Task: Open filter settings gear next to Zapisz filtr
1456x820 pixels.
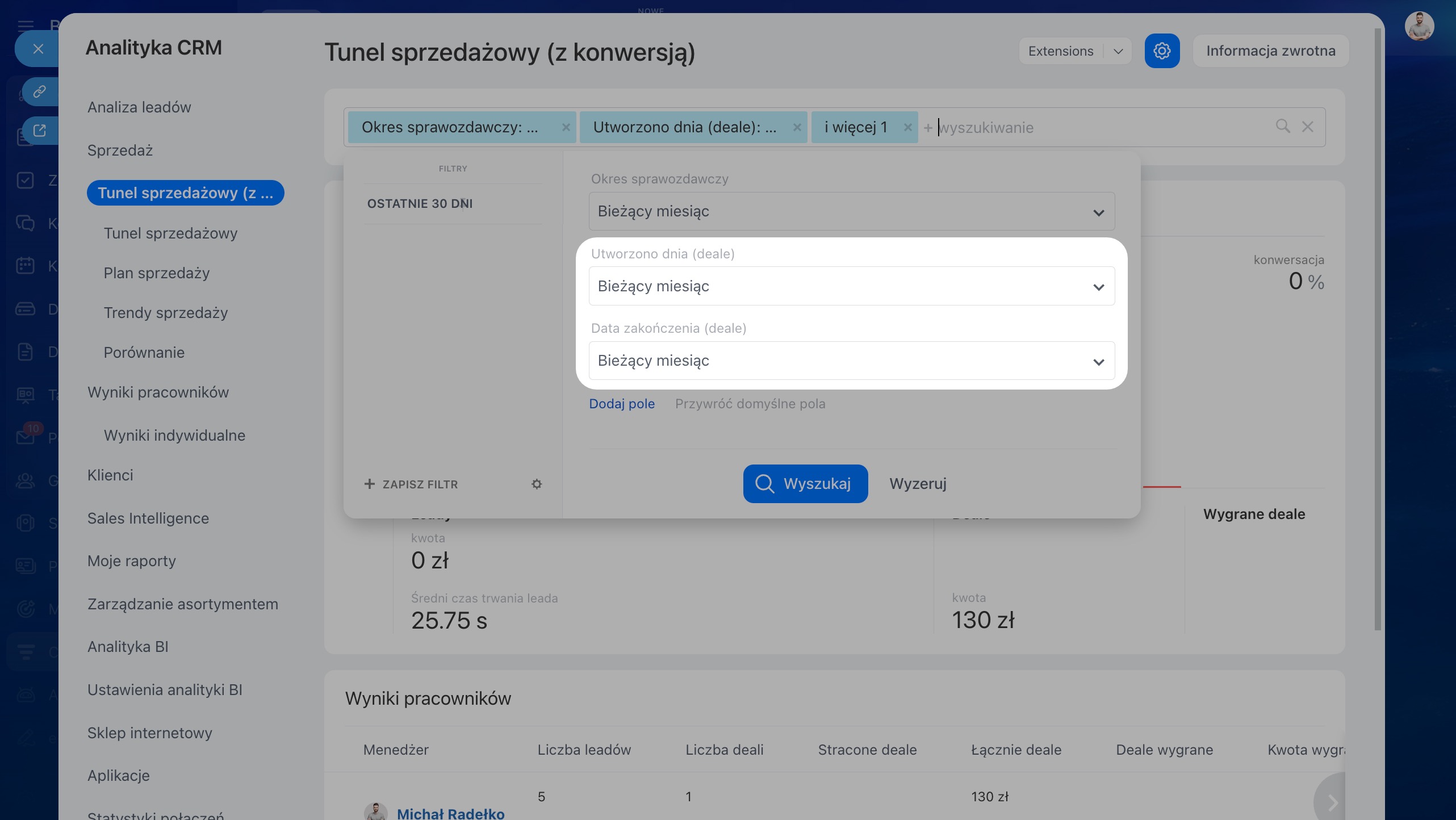Action: (537, 484)
